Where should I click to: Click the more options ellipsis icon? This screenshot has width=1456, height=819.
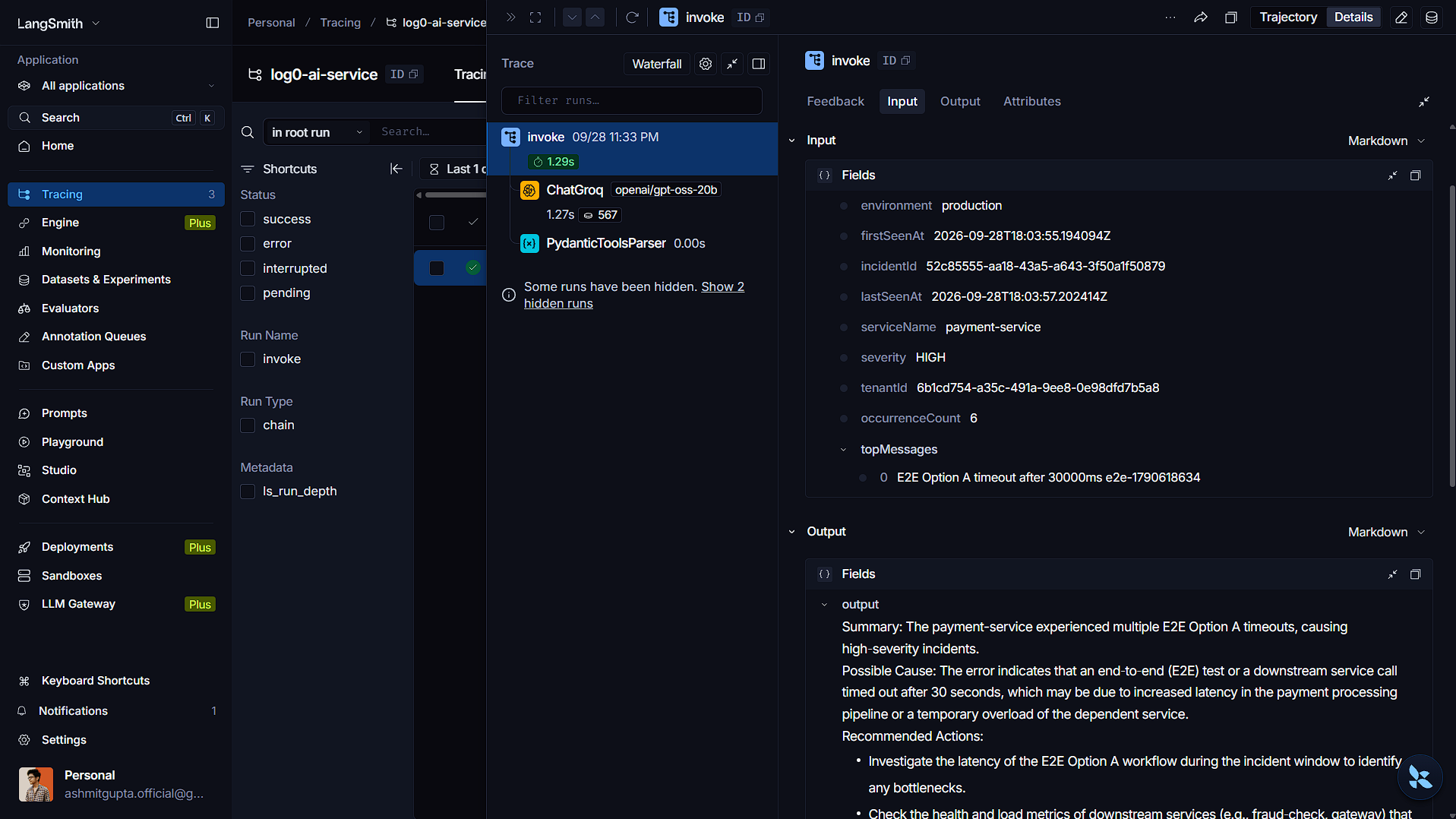pyautogui.click(x=1170, y=17)
